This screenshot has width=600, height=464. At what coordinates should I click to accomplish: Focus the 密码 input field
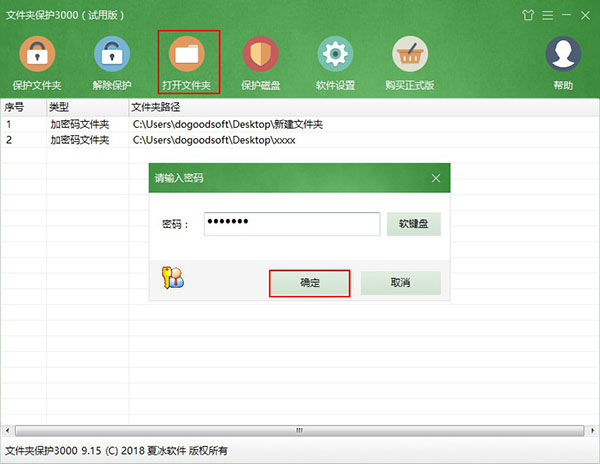[292, 224]
